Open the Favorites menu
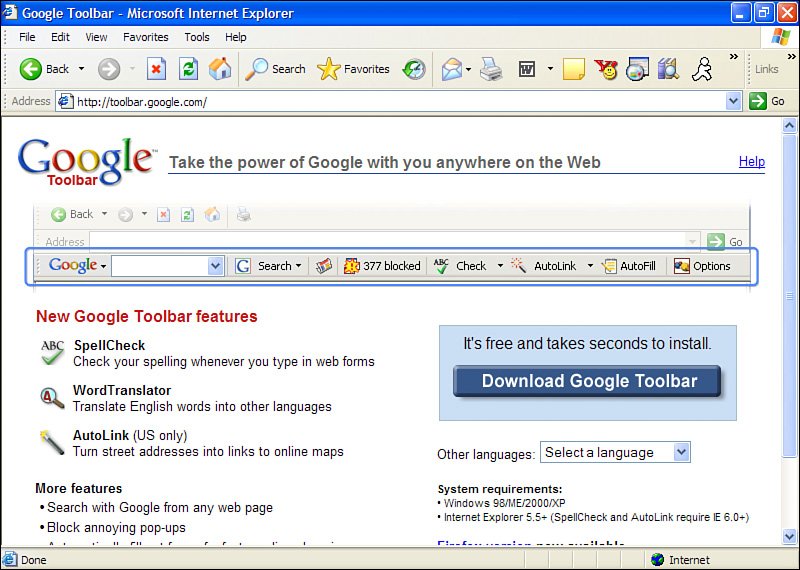Viewport: 800px width, 570px height. tap(145, 37)
